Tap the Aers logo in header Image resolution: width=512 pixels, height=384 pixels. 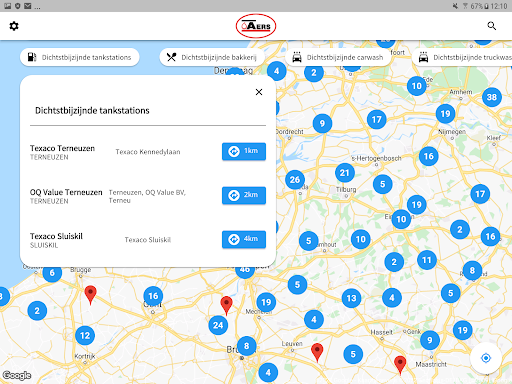click(x=256, y=26)
